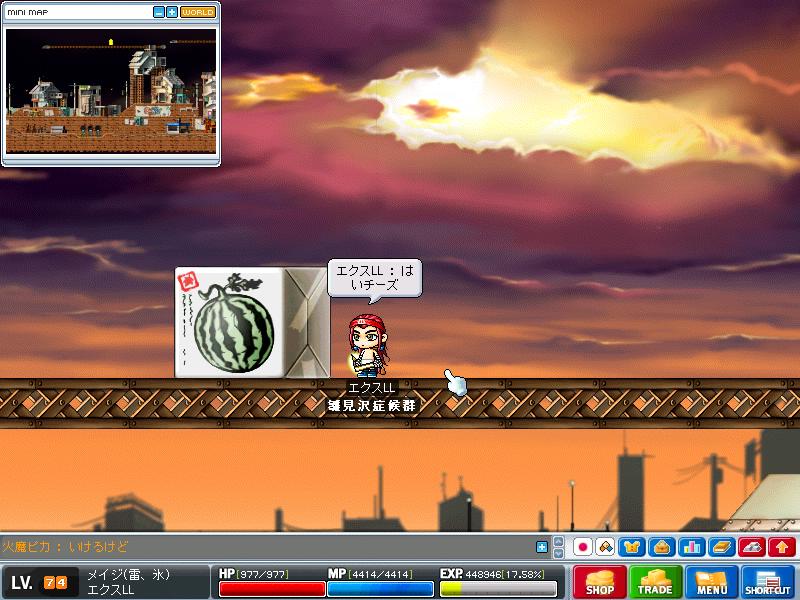The width and height of the screenshot is (800, 600).
Task: Expand the mini map with plus button
Action: (172, 12)
